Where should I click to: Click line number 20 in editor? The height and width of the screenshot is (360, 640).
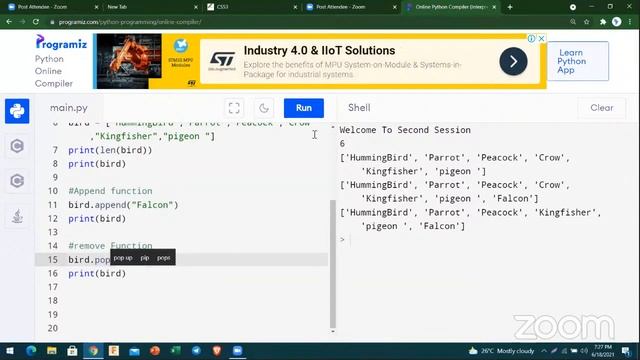coord(53,328)
